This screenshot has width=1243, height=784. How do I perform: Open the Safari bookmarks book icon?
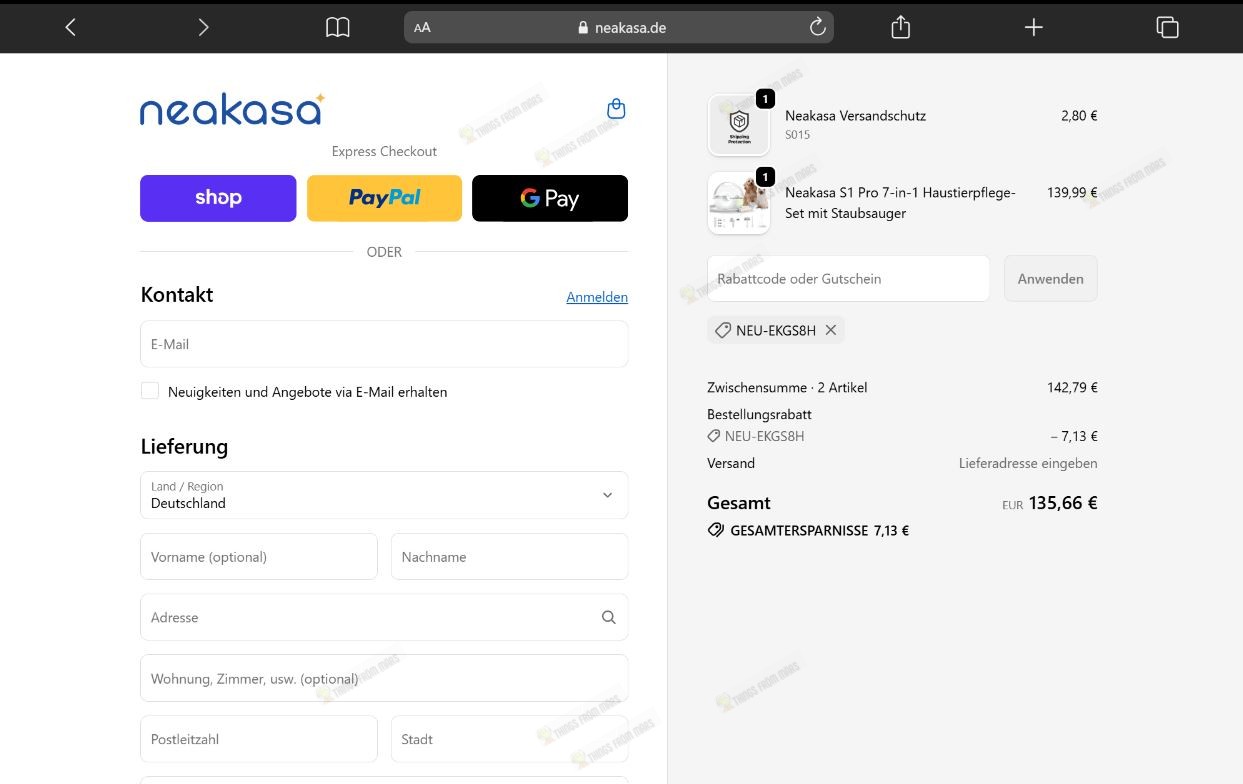[x=338, y=27]
